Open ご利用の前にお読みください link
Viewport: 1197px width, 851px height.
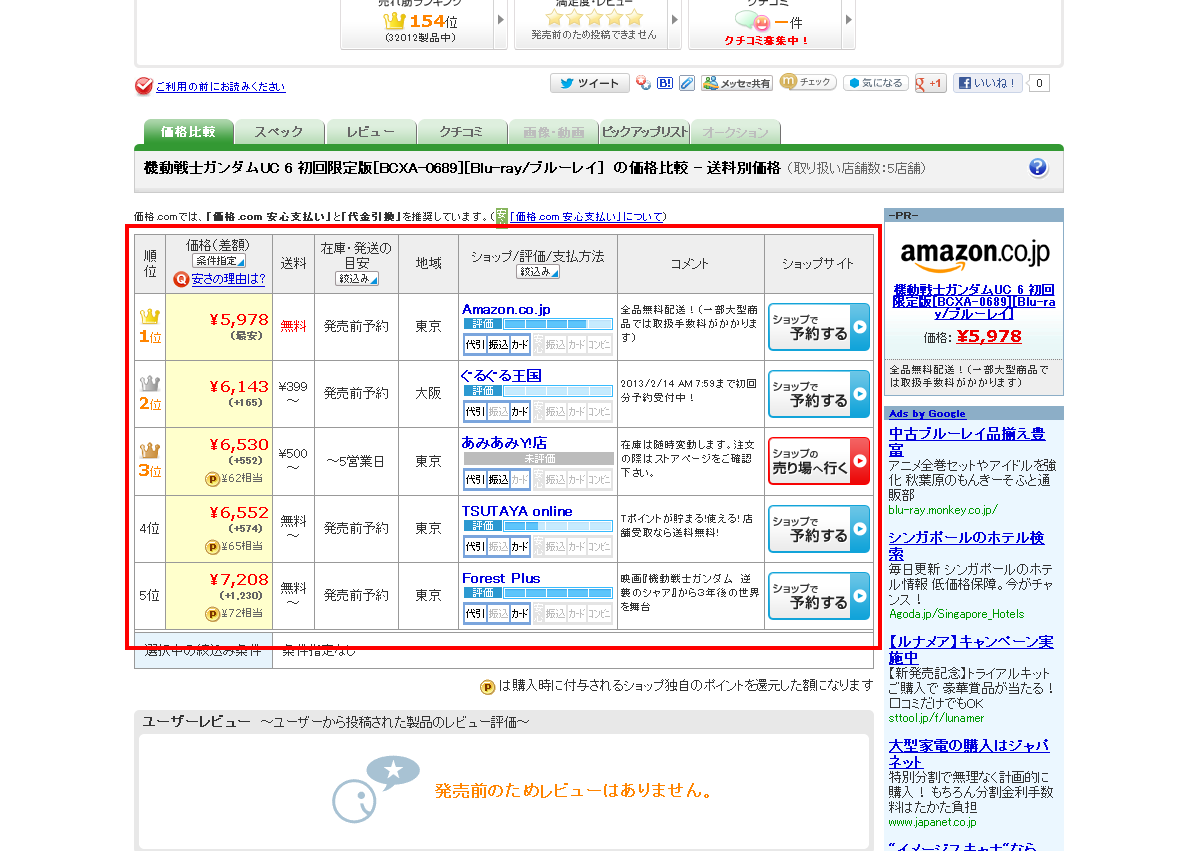coord(221,87)
